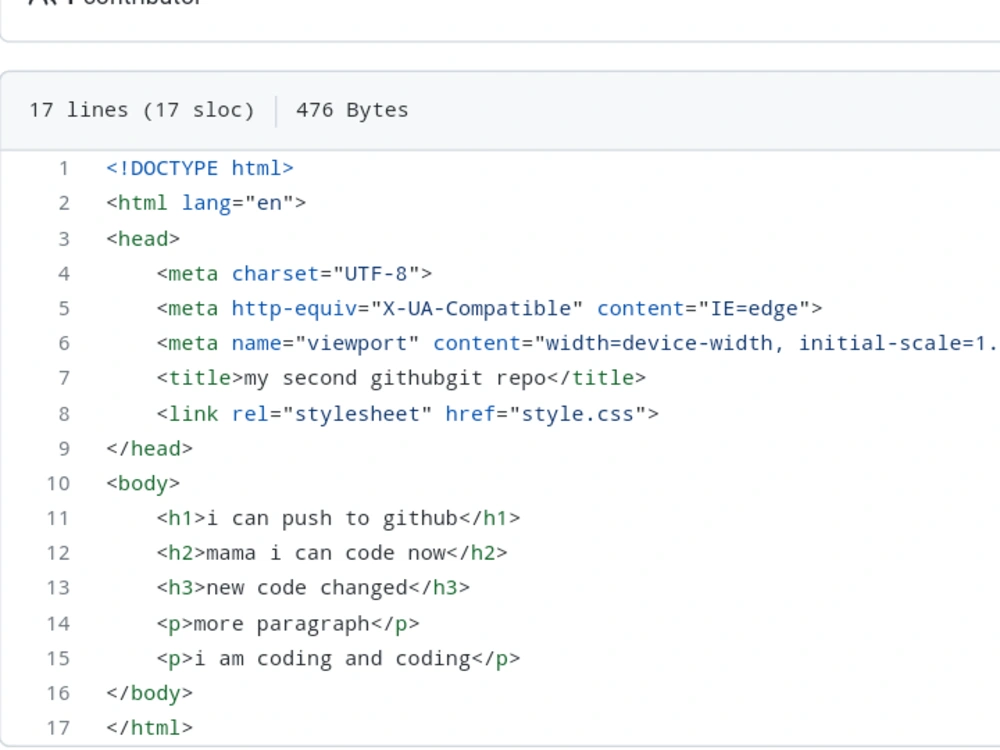The width and height of the screenshot is (1000, 750).
Task: Click the link stylesheet style.css line
Action: [408, 414]
